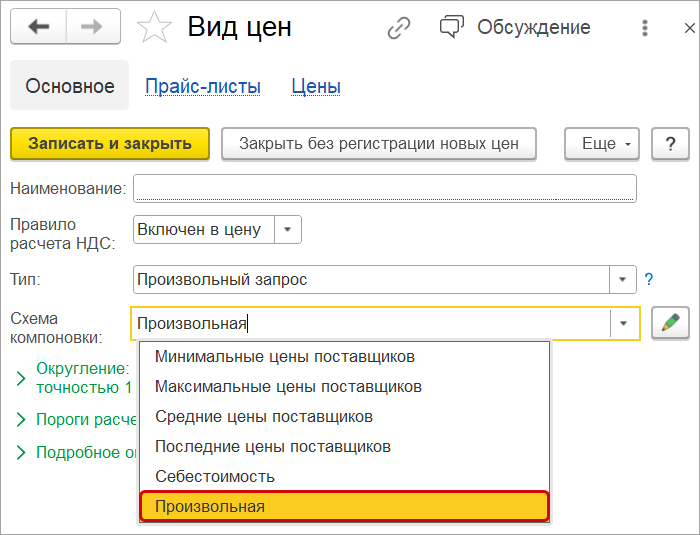Add to favorites with star icon
700x535 pixels.
[154, 27]
